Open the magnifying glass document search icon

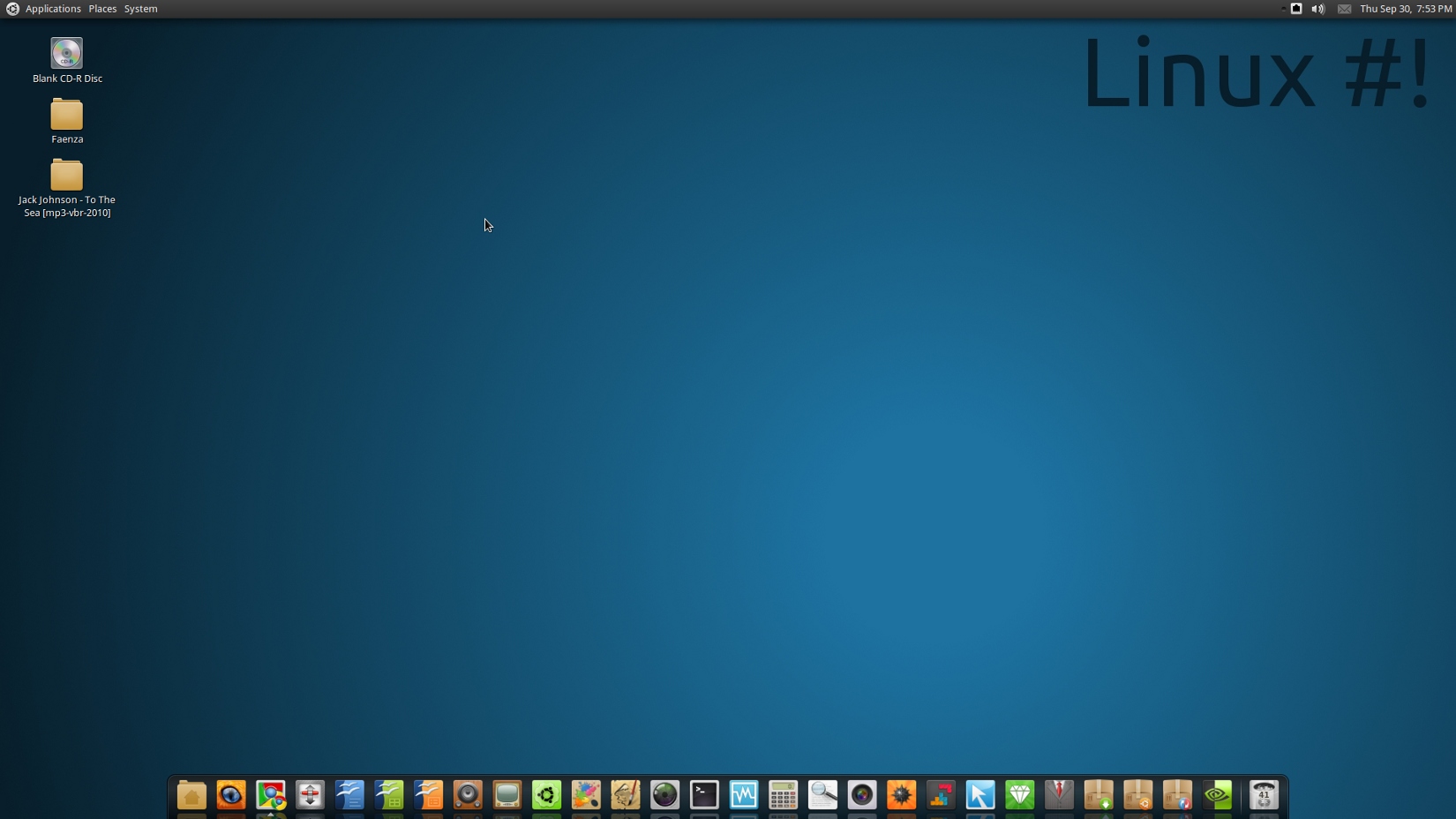(x=822, y=795)
